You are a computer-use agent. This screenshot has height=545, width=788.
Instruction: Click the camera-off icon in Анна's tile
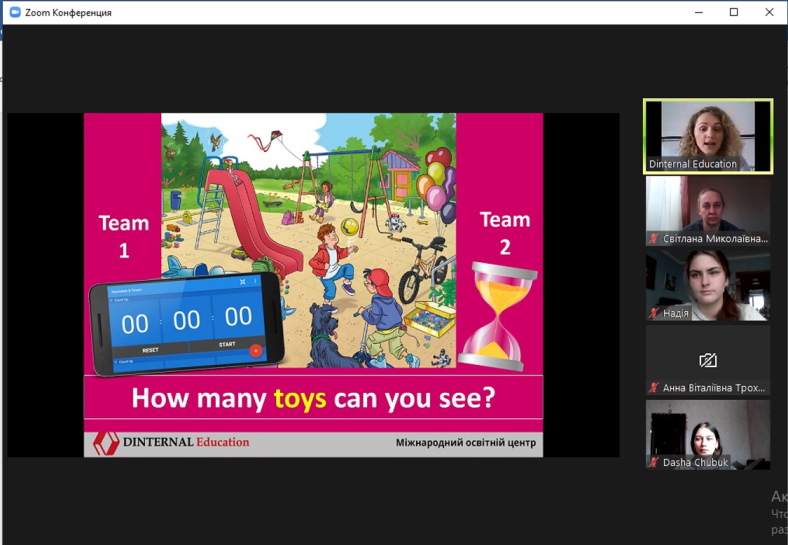[708, 360]
